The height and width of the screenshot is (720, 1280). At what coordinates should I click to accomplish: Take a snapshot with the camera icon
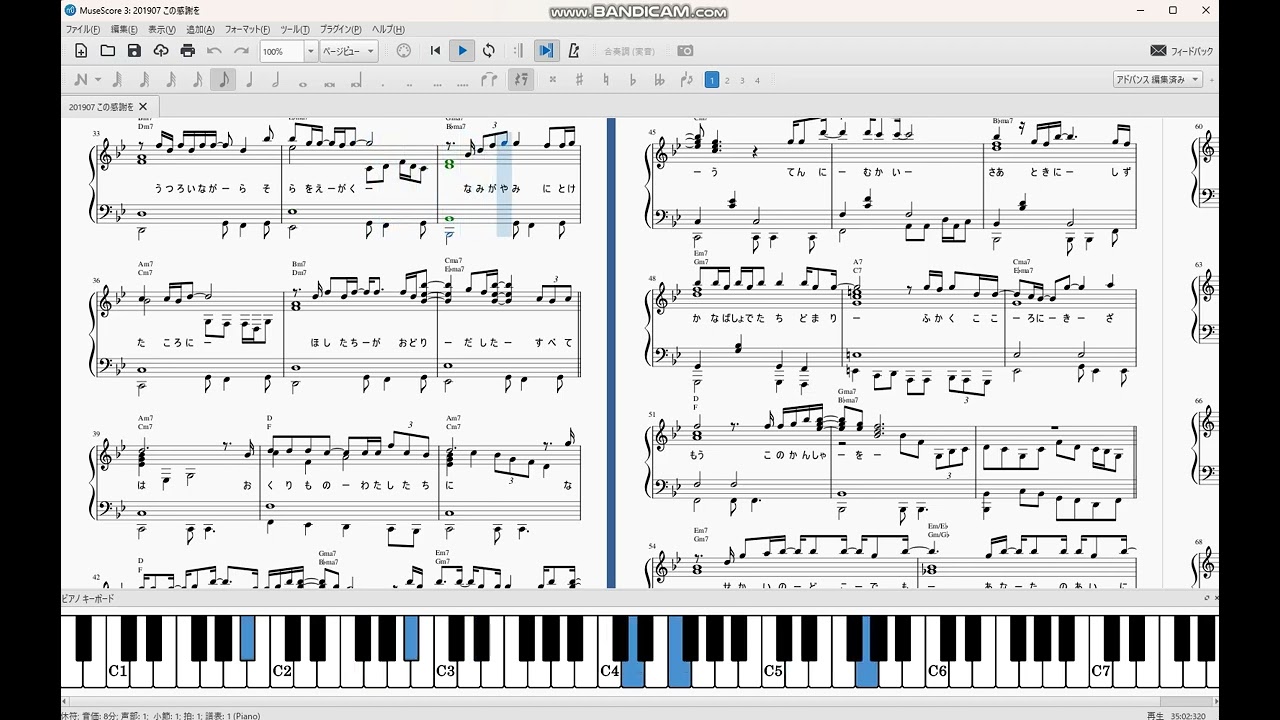coord(685,51)
